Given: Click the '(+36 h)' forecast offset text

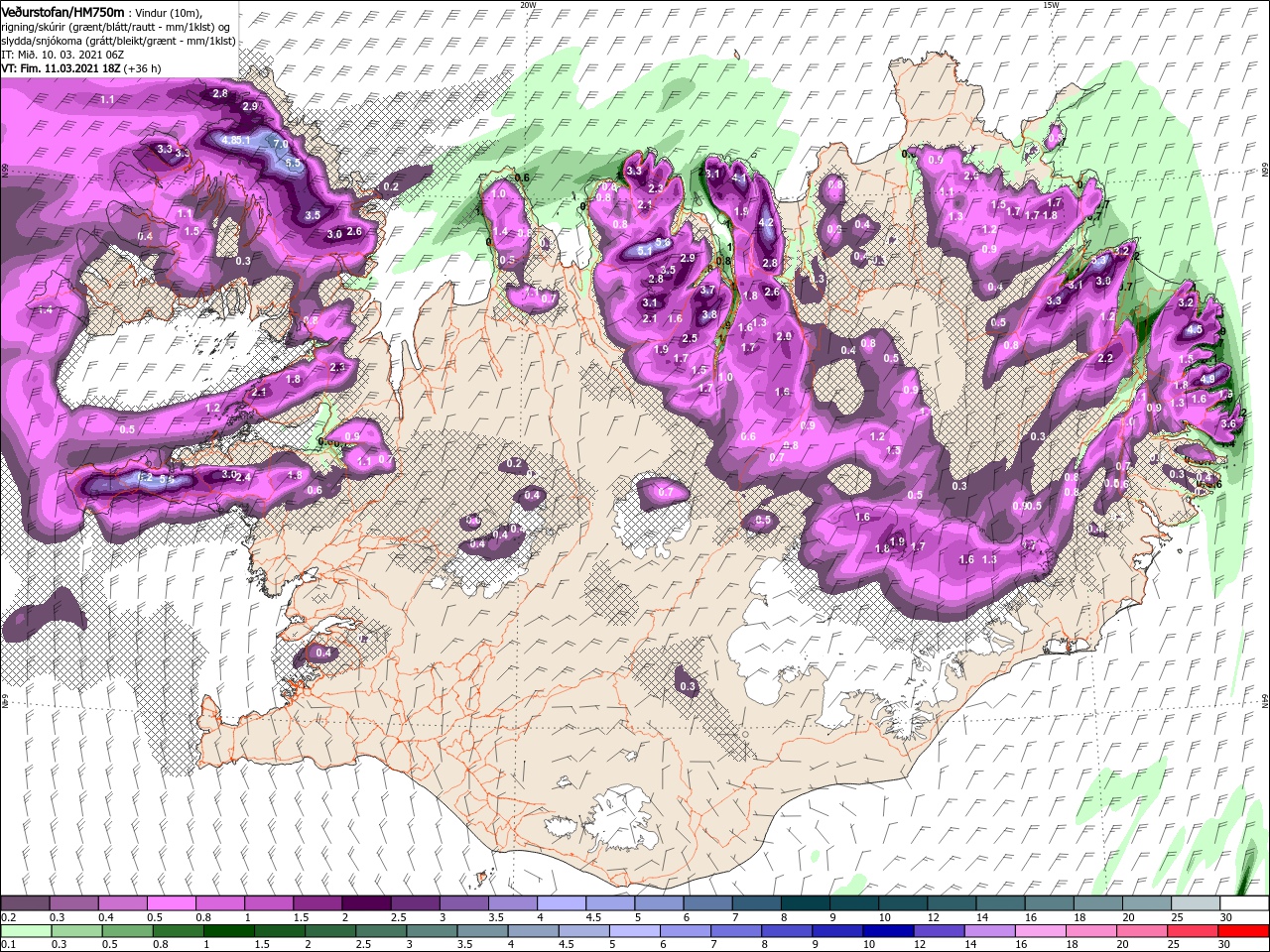Looking at the screenshot, I should pyautogui.click(x=143, y=68).
